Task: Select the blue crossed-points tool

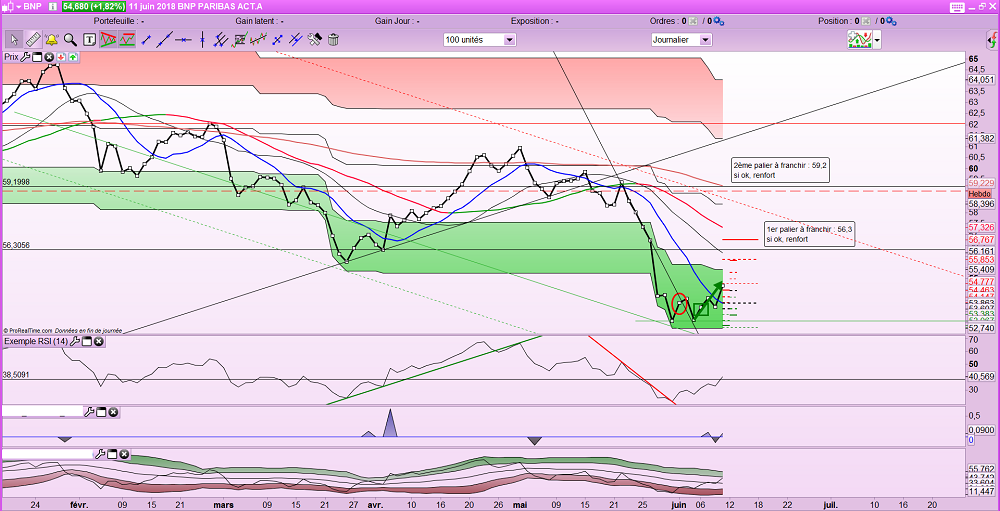Action: [277, 40]
